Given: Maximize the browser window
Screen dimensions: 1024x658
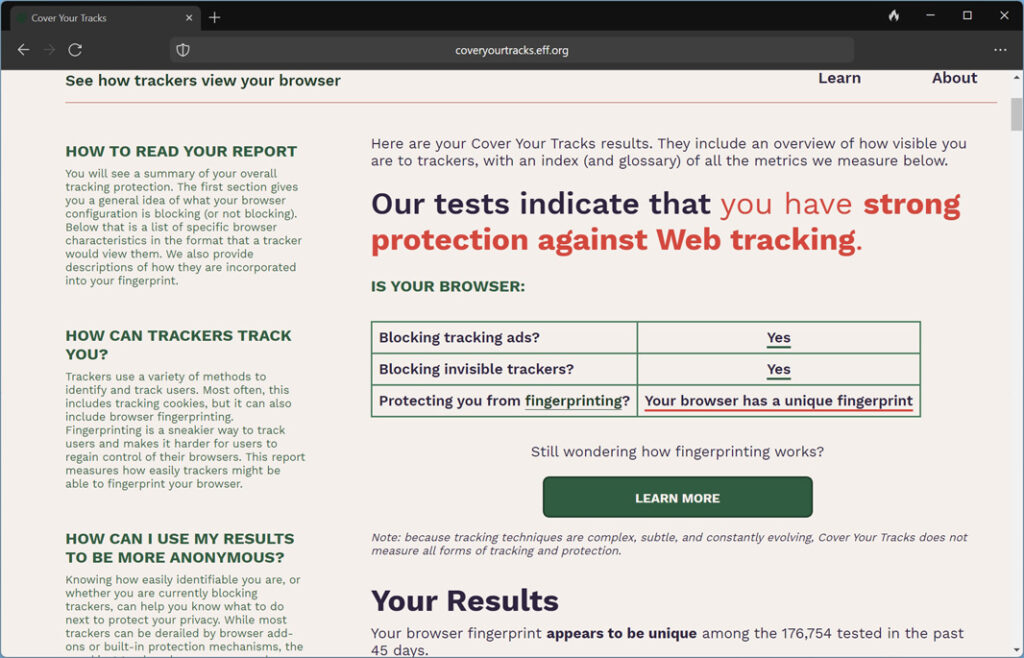Looking at the screenshot, I should pos(967,16).
